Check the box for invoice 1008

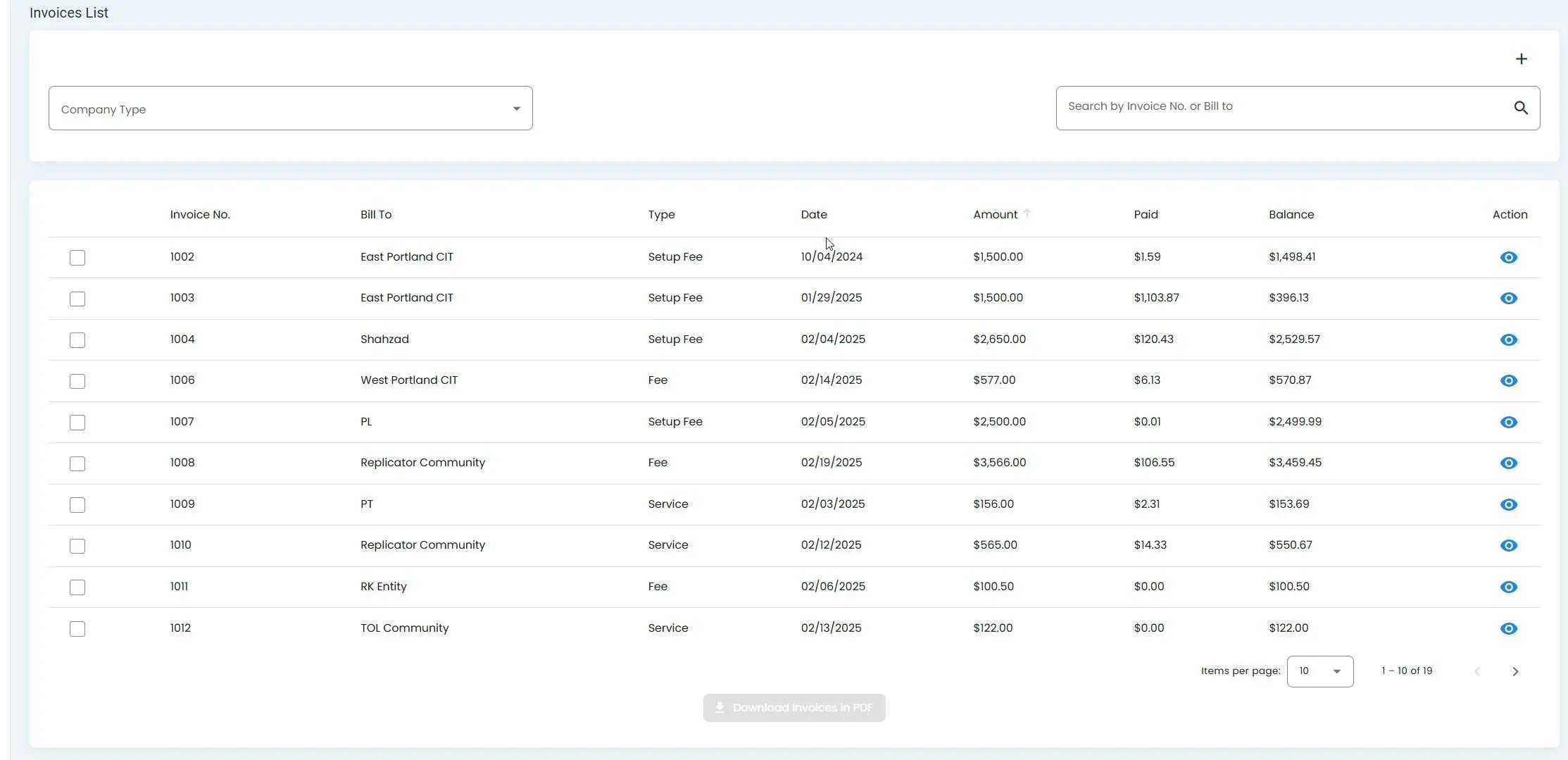pyautogui.click(x=77, y=464)
